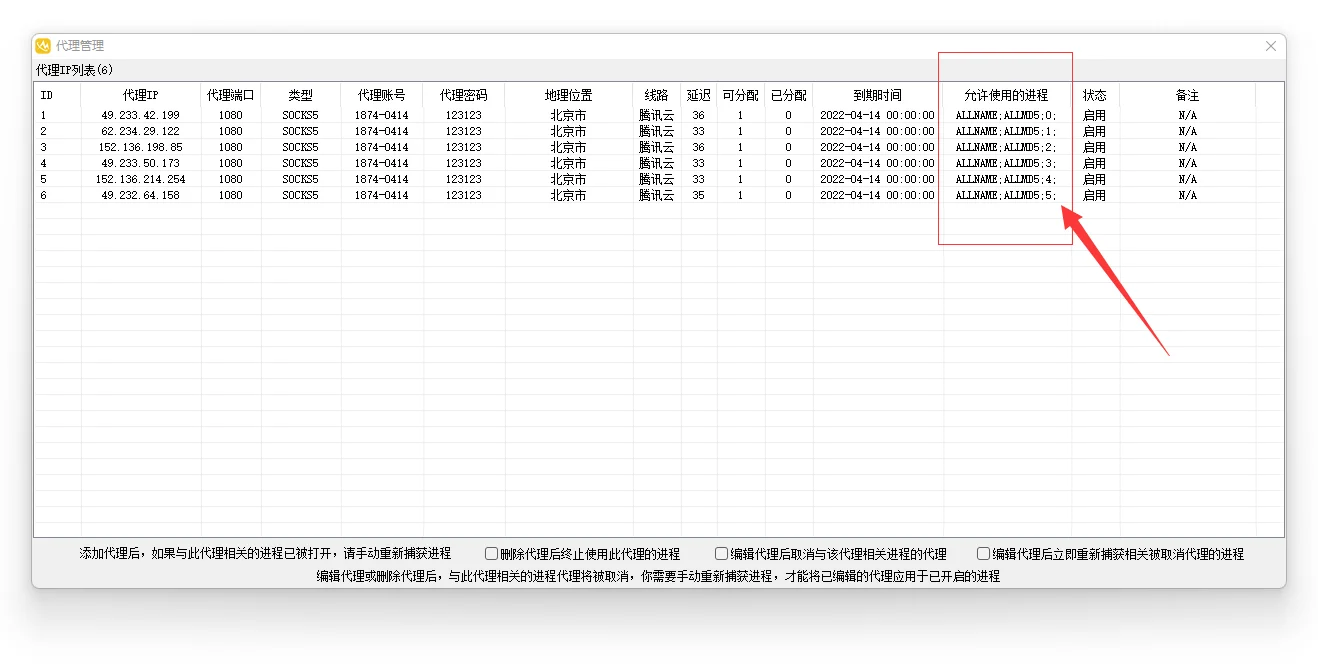Select the proxy row with IP 49.233.42.199
Viewport: 1318px width, 669px height.
click(x=140, y=114)
